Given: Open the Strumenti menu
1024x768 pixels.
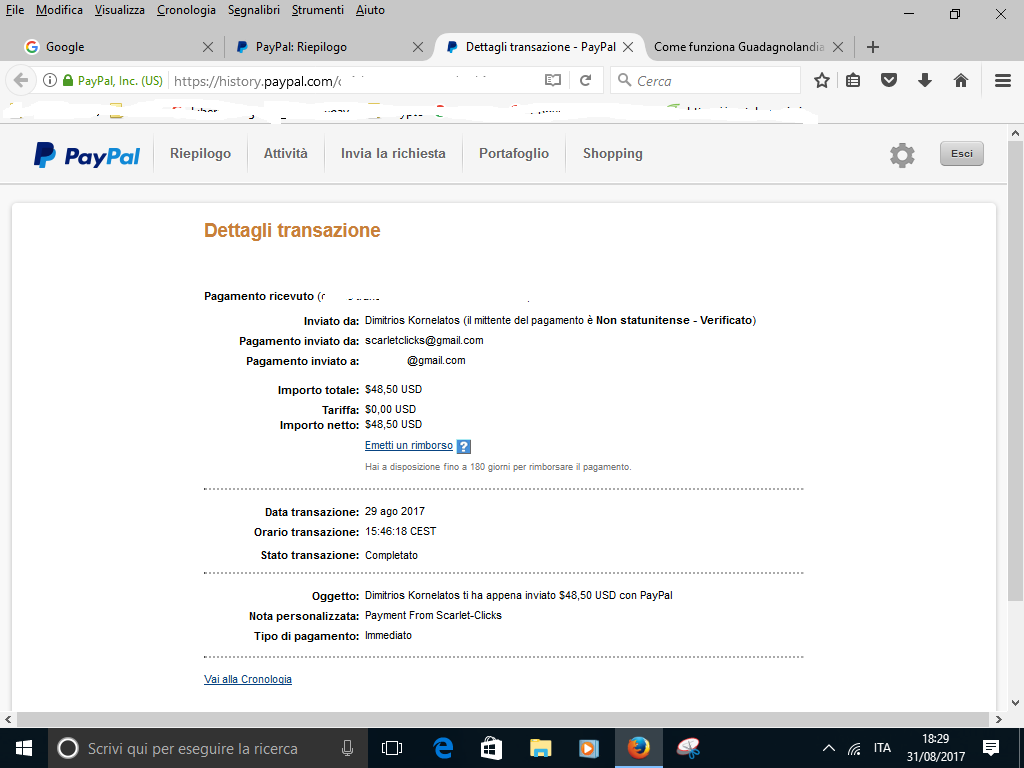Looking at the screenshot, I should pyautogui.click(x=318, y=10).
